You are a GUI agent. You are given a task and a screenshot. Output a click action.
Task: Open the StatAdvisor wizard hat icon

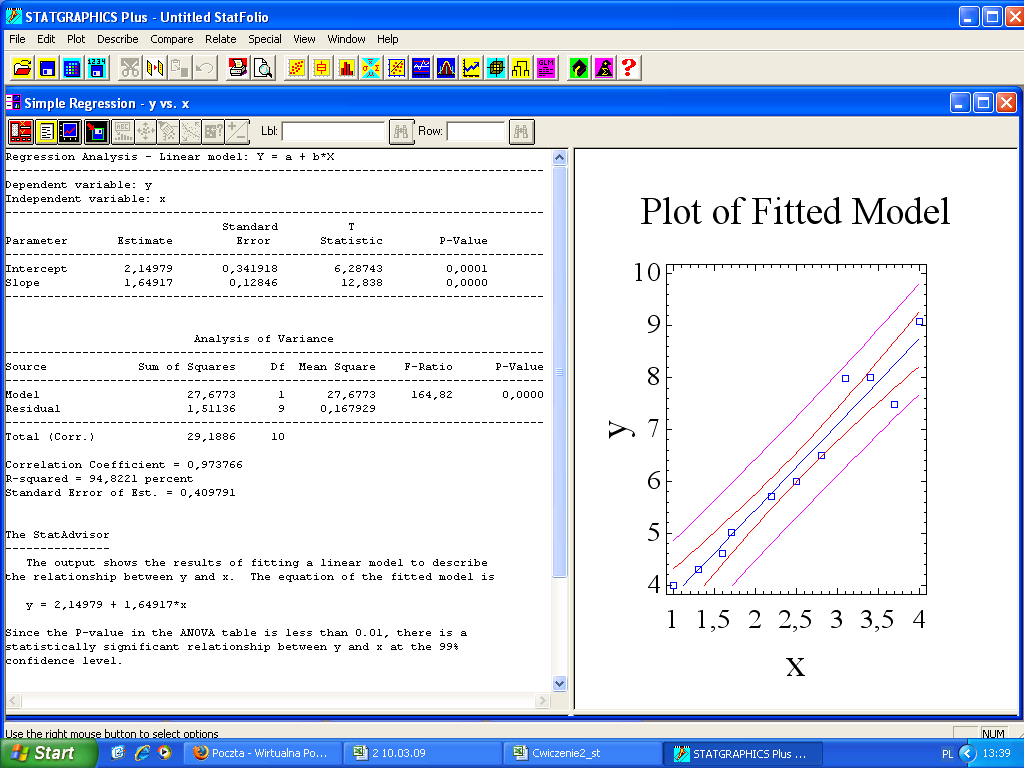604,68
